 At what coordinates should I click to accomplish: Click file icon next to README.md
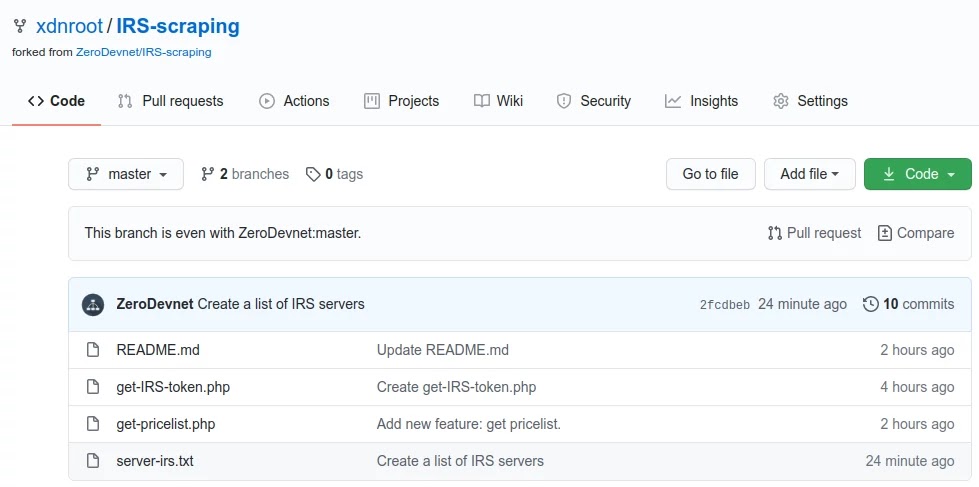click(93, 350)
